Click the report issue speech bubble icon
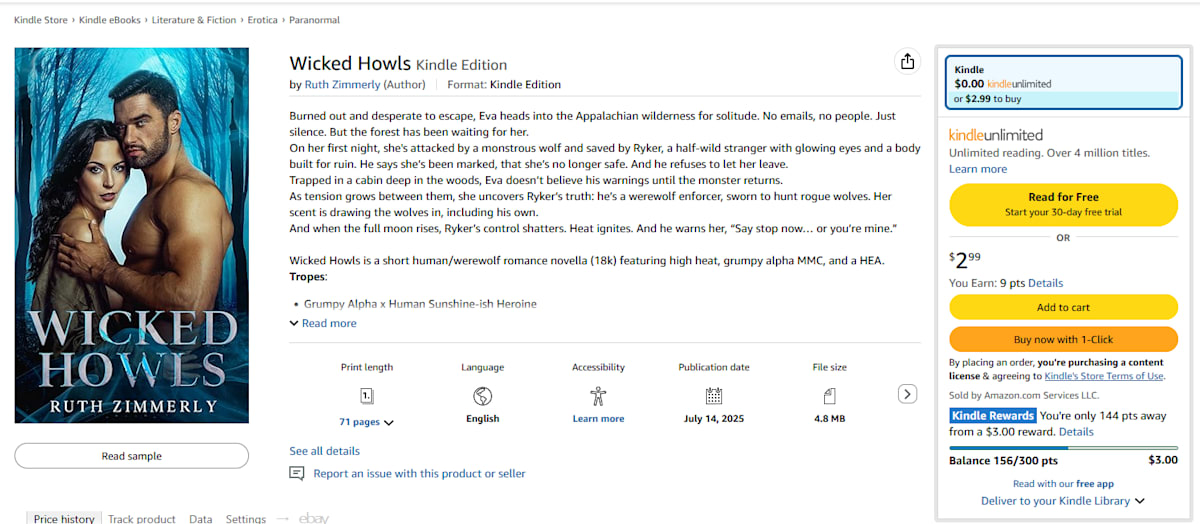The image size is (1200, 524). point(297,473)
